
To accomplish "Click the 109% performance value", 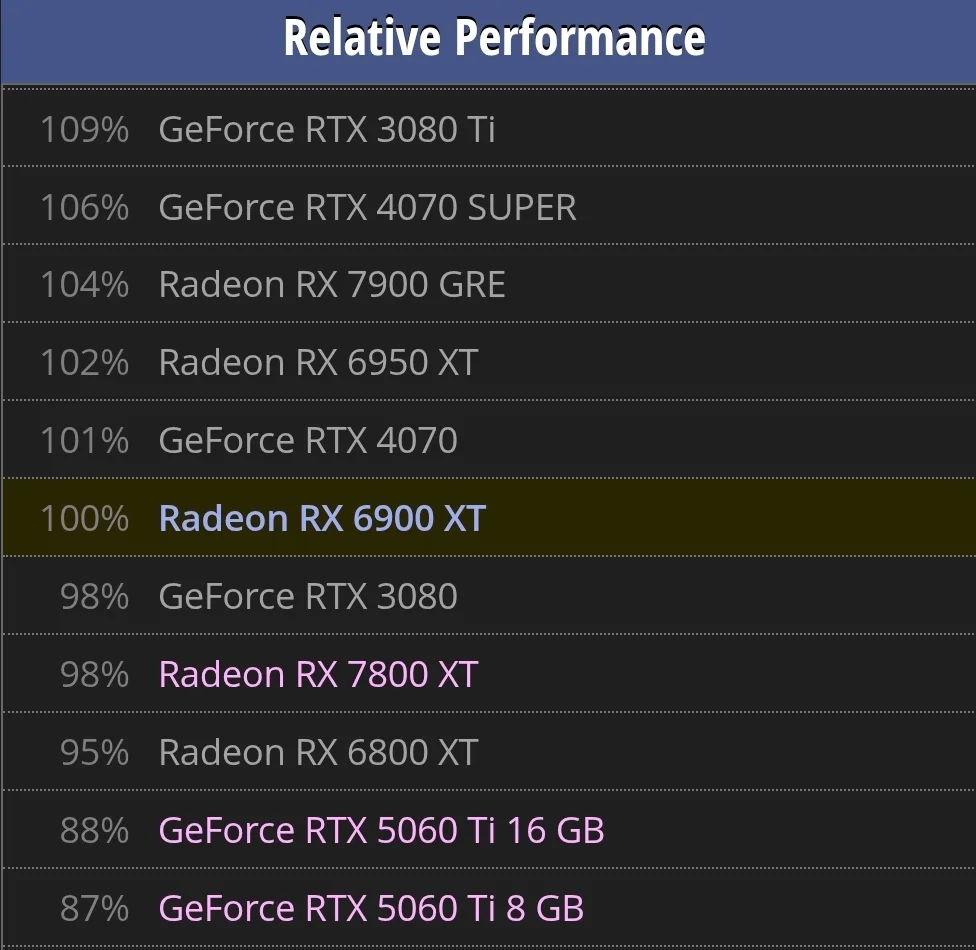I will pyautogui.click(x=85, y=129).
